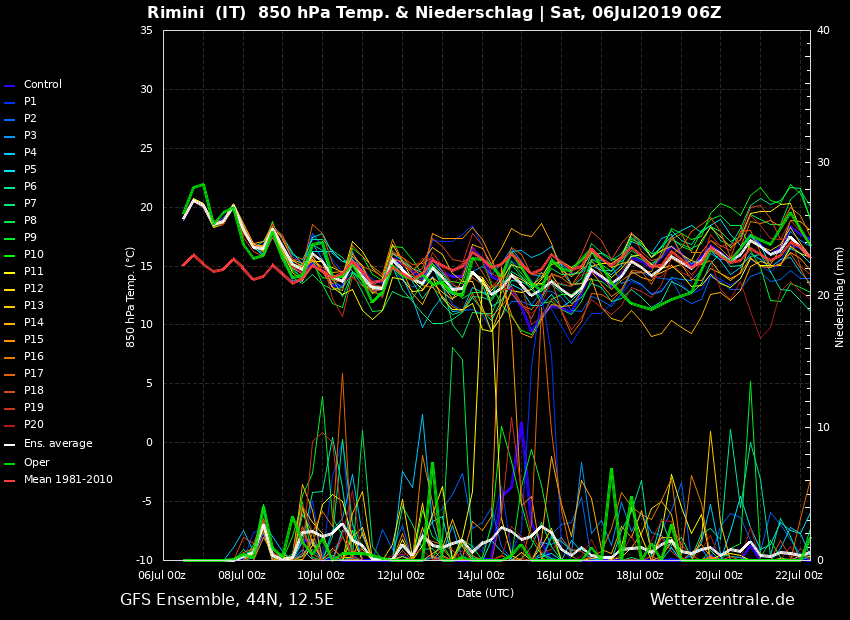Click the P19 legend label
The height and width of the screenshot is (620, 850).
[x=34, y=407]
